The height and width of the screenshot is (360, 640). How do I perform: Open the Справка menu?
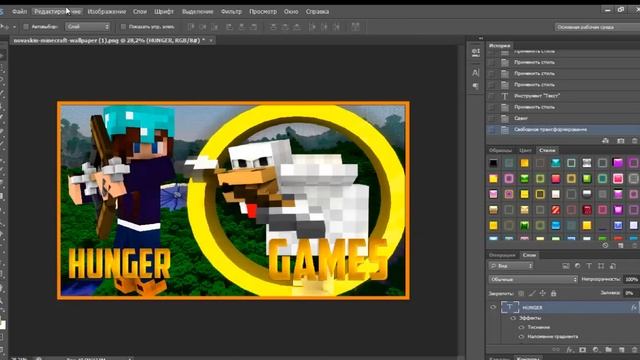[x=317, y=11]
